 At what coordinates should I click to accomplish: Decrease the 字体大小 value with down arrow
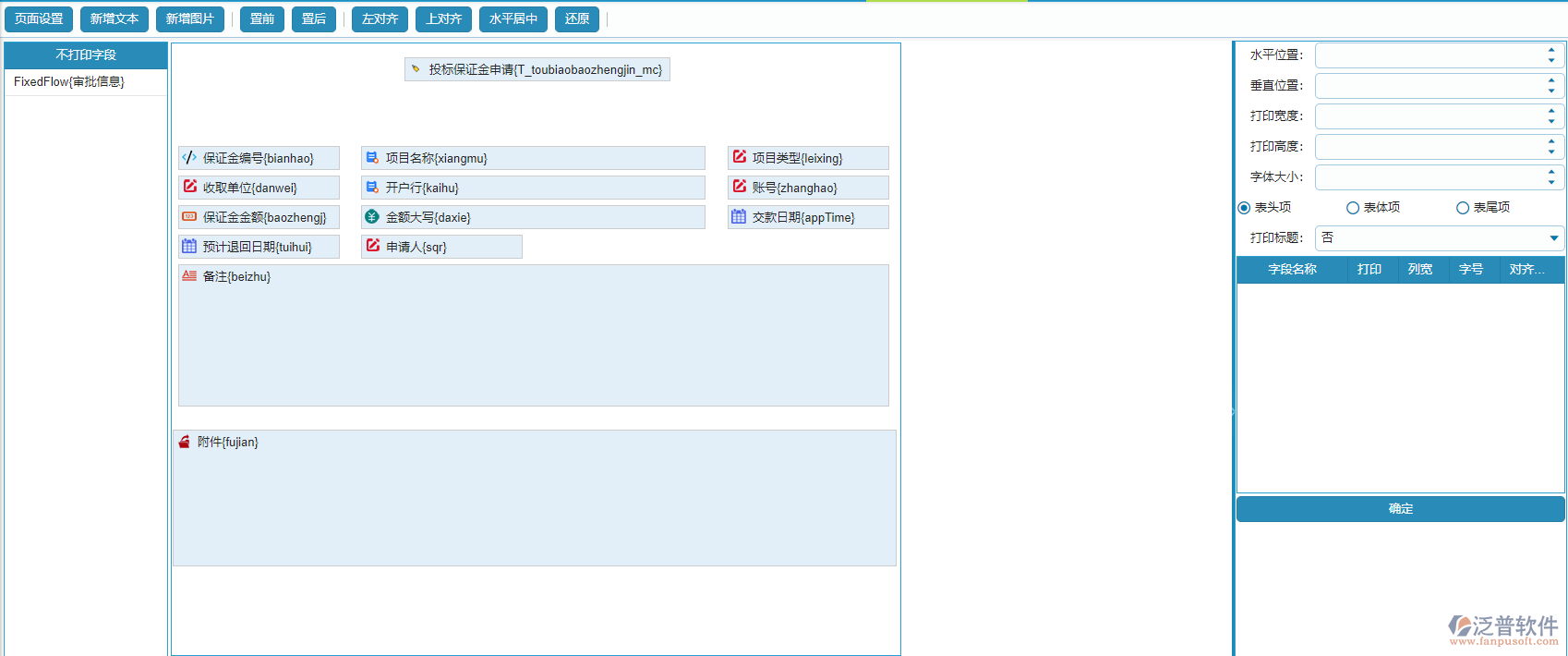[1551, 183]
